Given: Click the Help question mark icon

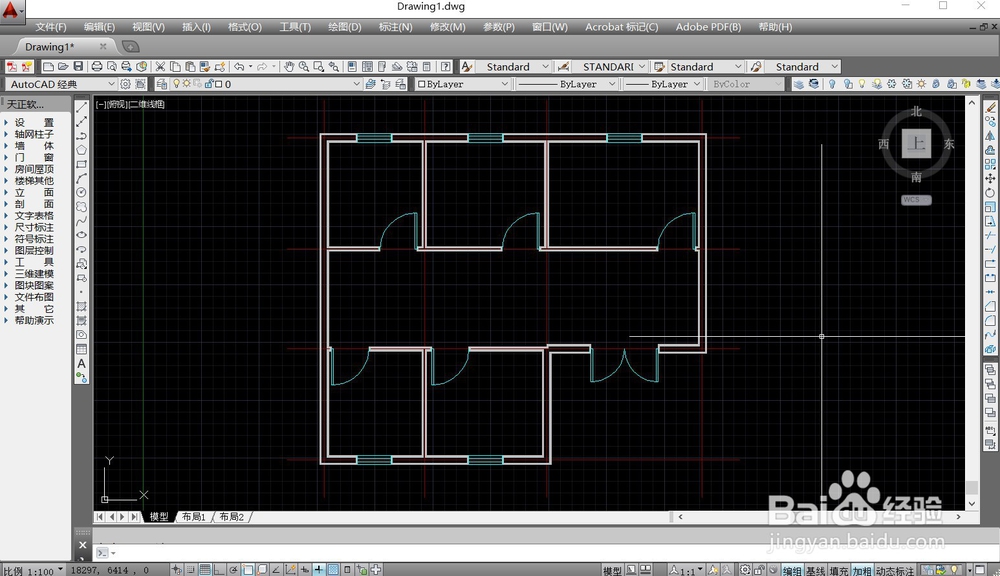Looking at the screenshot, I should (446, 66).
